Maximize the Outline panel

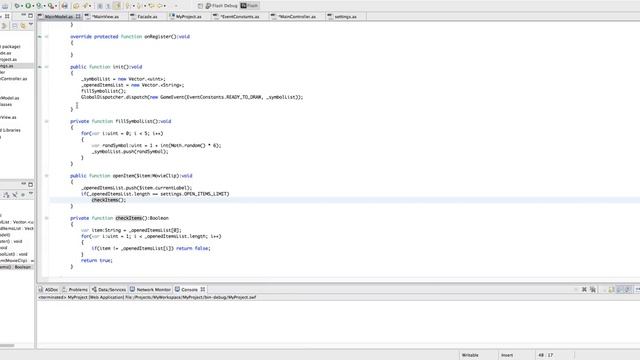pyautogui.click(x=31, y=184)
